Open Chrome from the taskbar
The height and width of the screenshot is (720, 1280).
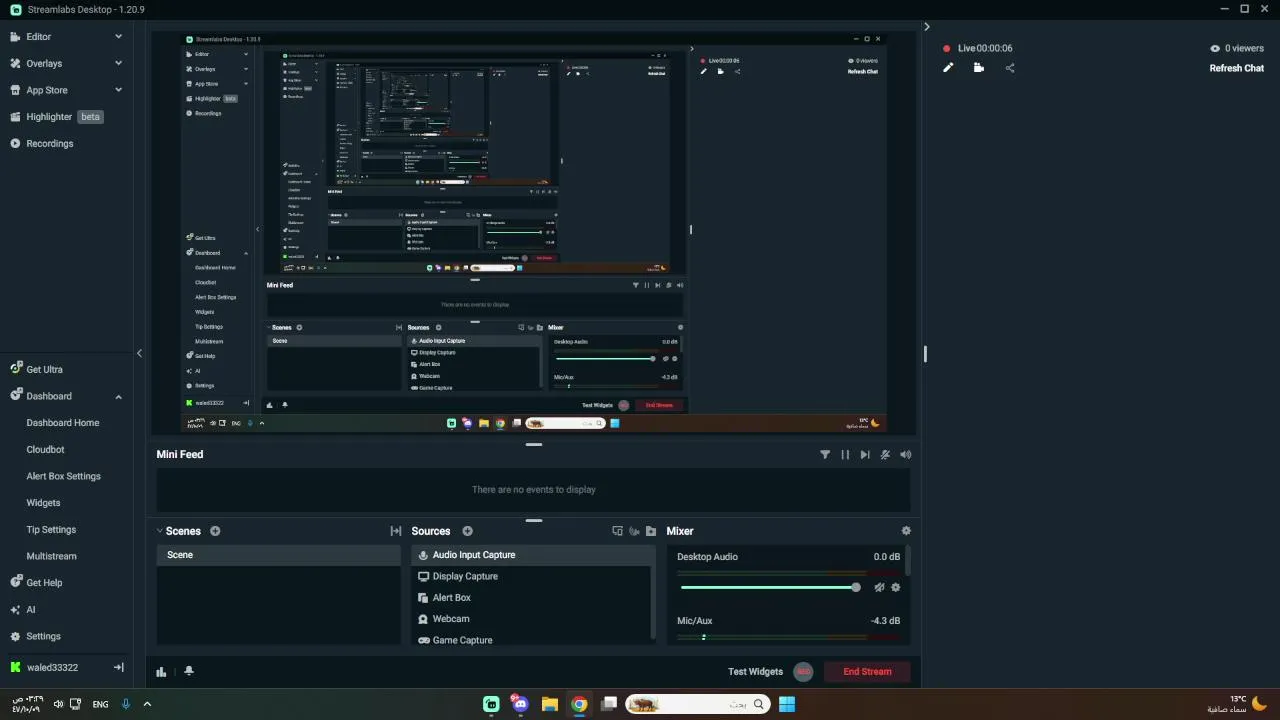click(x=578, y=704)
